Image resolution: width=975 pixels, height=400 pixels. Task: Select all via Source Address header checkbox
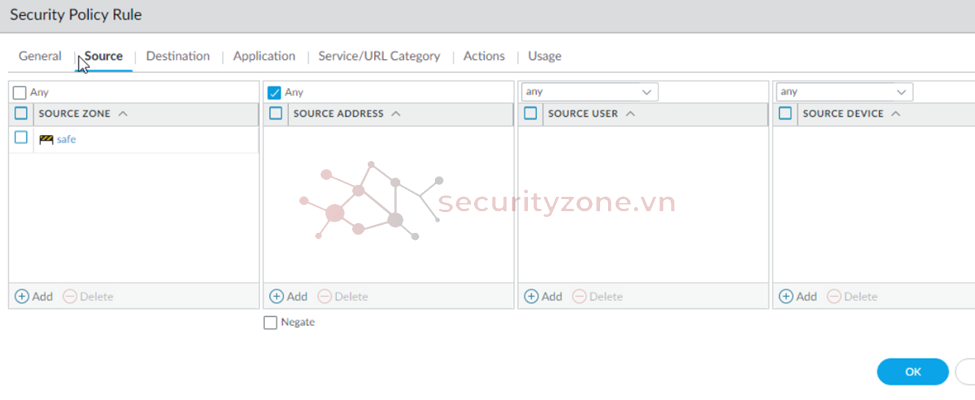(x=276, y=113)
